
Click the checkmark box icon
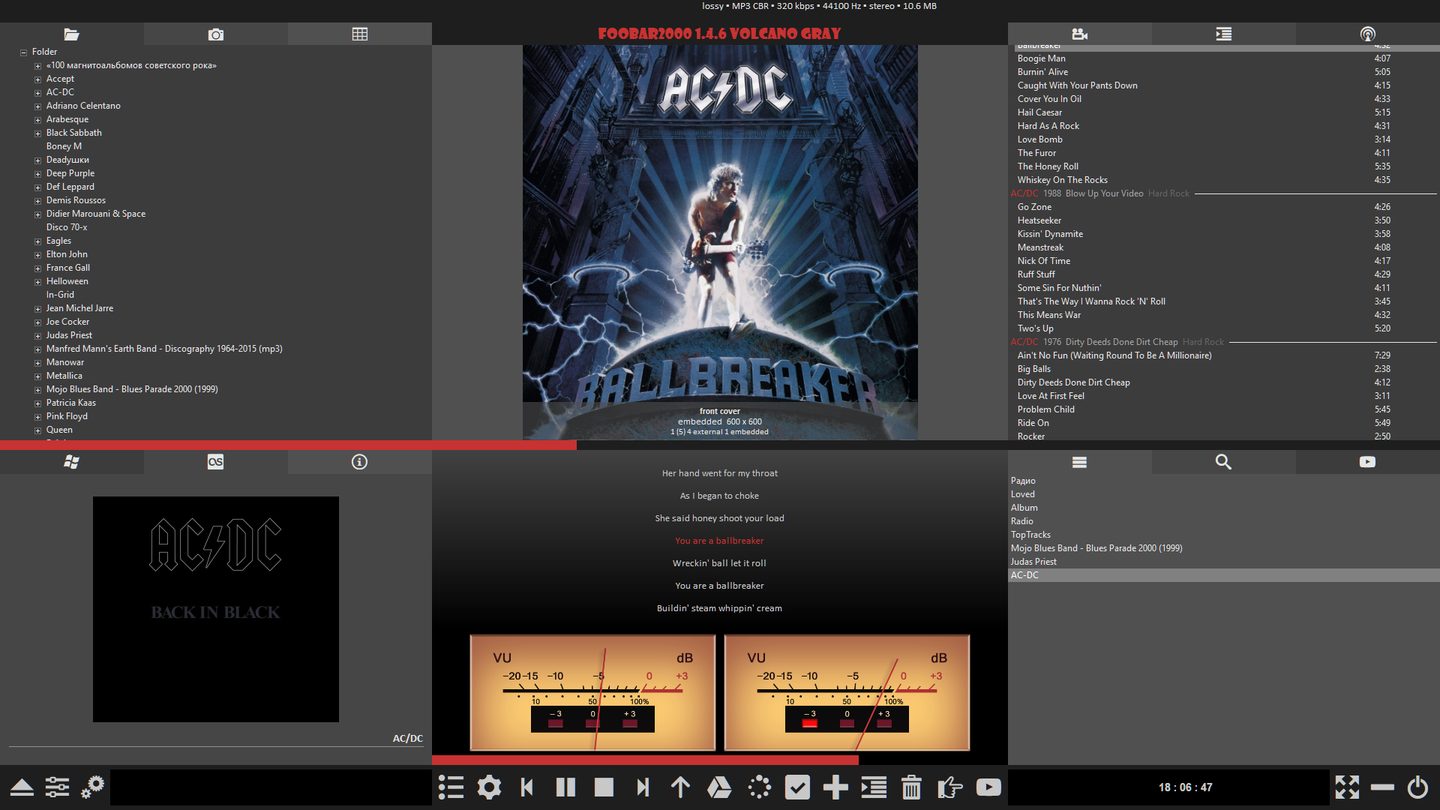[x=797, y=788]
